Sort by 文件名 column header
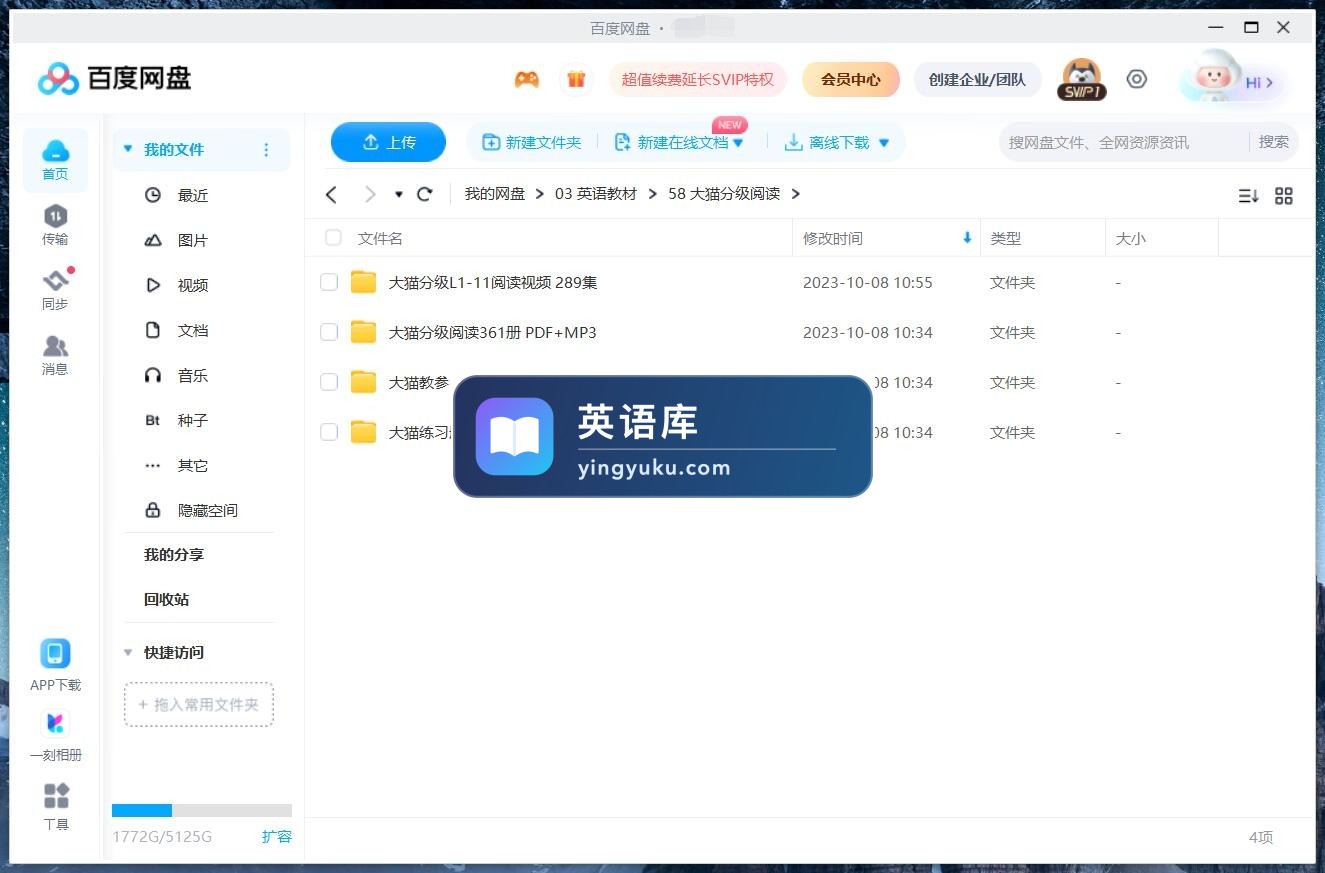1325x873 pixels. 380,239
